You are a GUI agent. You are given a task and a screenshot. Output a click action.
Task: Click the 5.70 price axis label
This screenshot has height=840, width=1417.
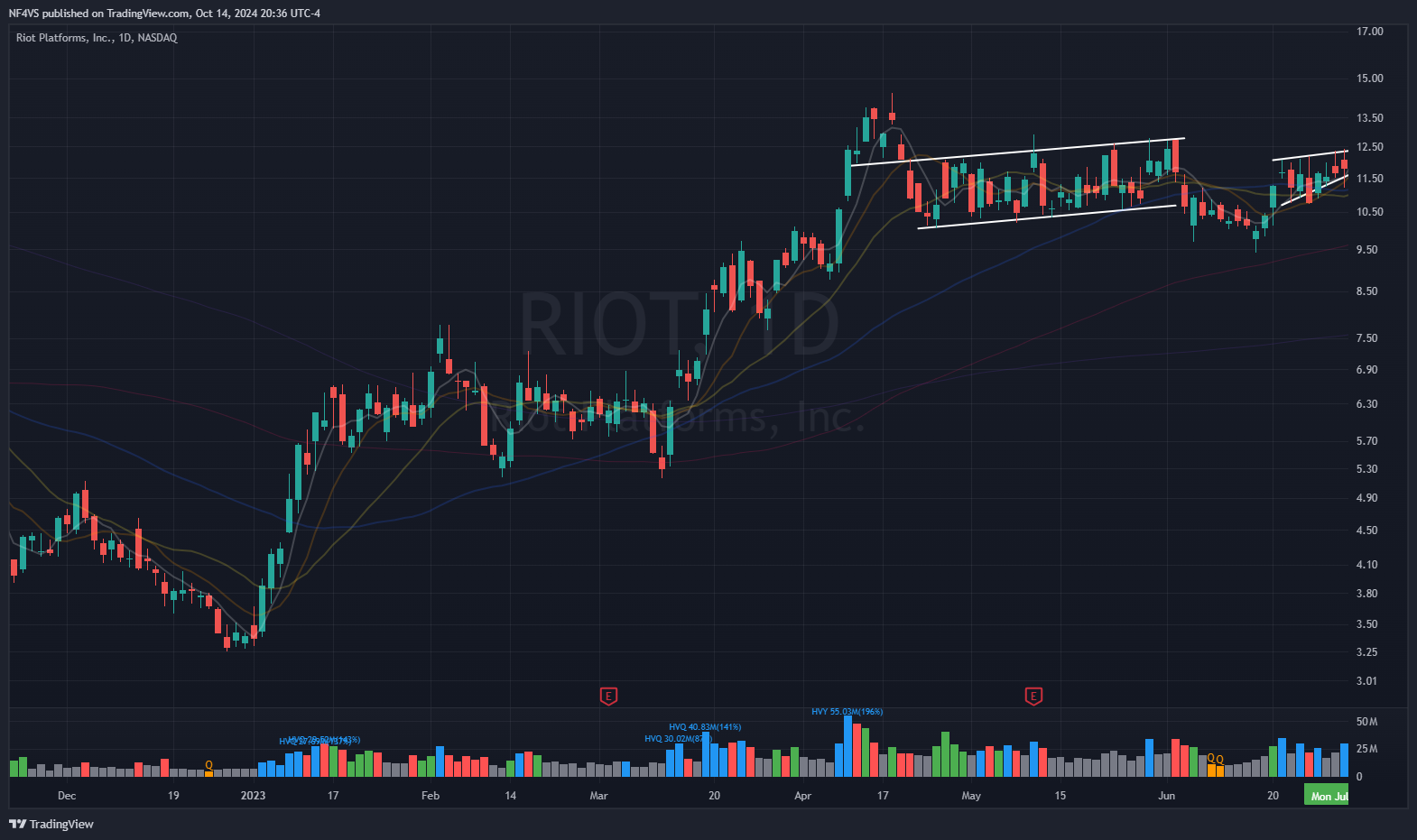point(1366,441)
